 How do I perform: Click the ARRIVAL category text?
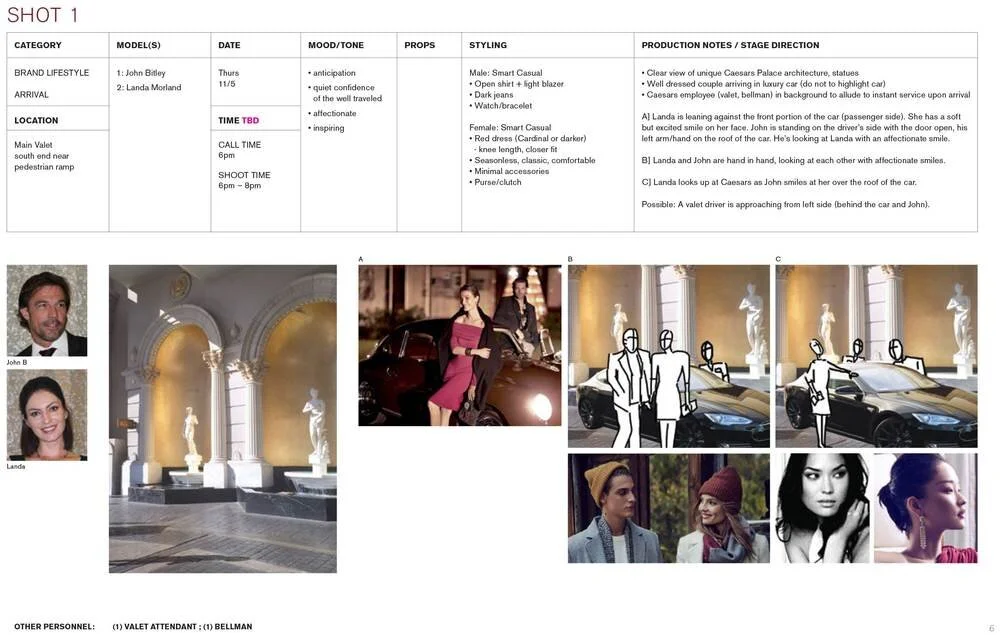pos(31,94)
